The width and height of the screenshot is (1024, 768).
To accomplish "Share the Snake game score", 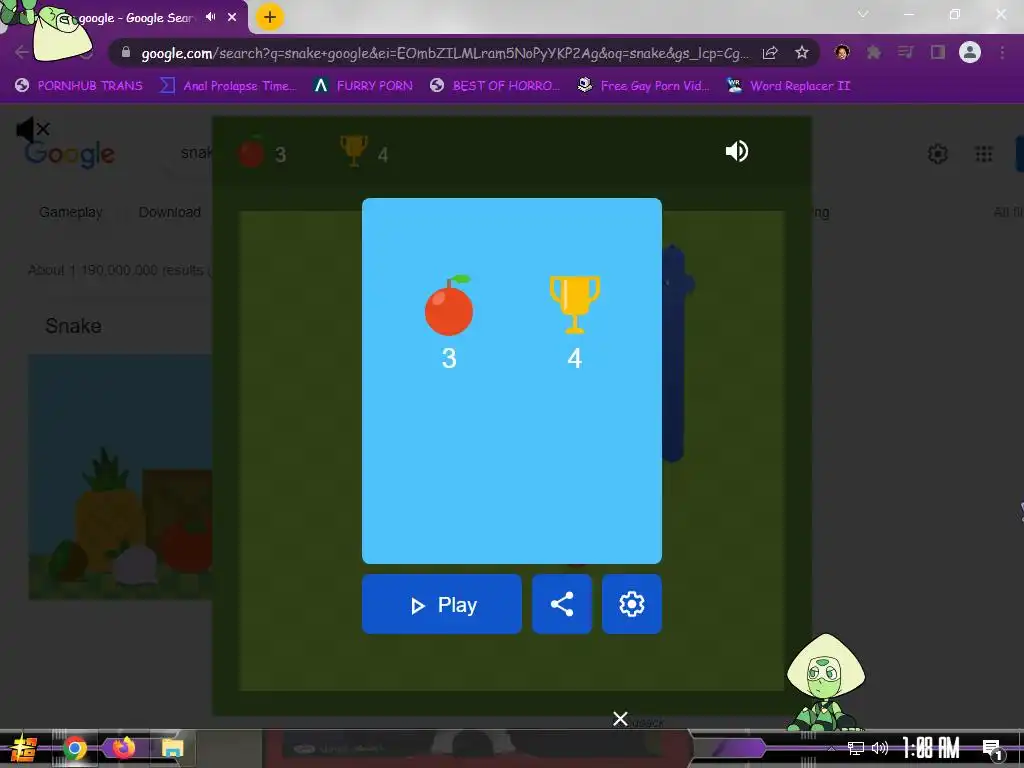I will pyautogui.click(x=562, y=604).
